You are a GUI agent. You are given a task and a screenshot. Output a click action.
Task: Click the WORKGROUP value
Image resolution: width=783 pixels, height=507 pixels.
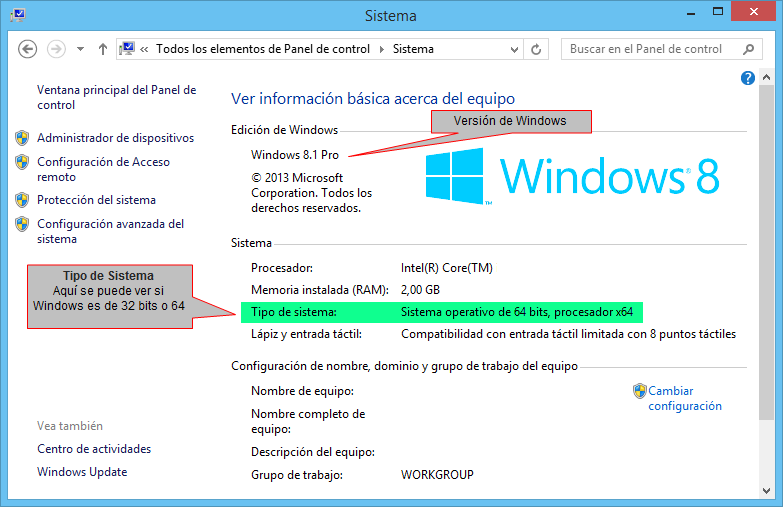[437, 475]
